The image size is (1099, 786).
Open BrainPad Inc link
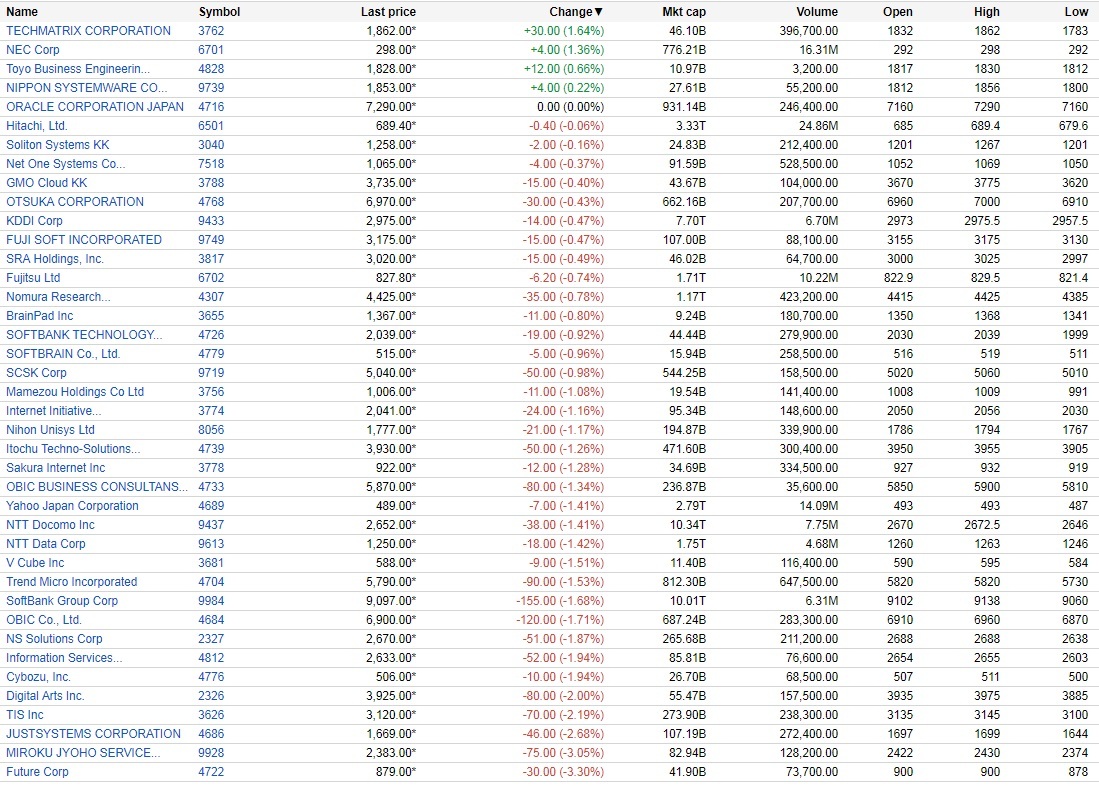39,316
